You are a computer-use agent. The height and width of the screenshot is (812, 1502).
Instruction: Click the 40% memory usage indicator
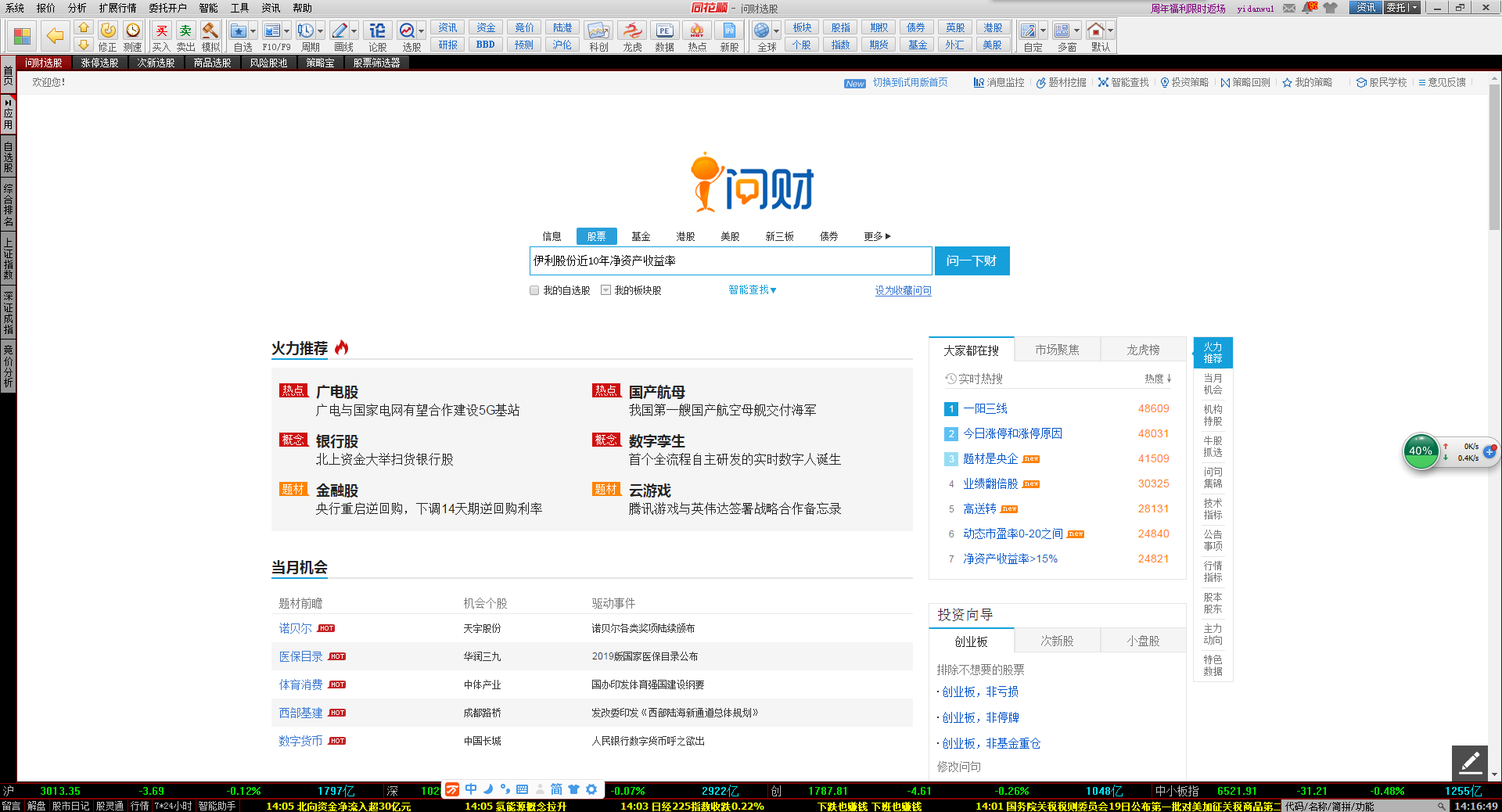[1420, 451]
